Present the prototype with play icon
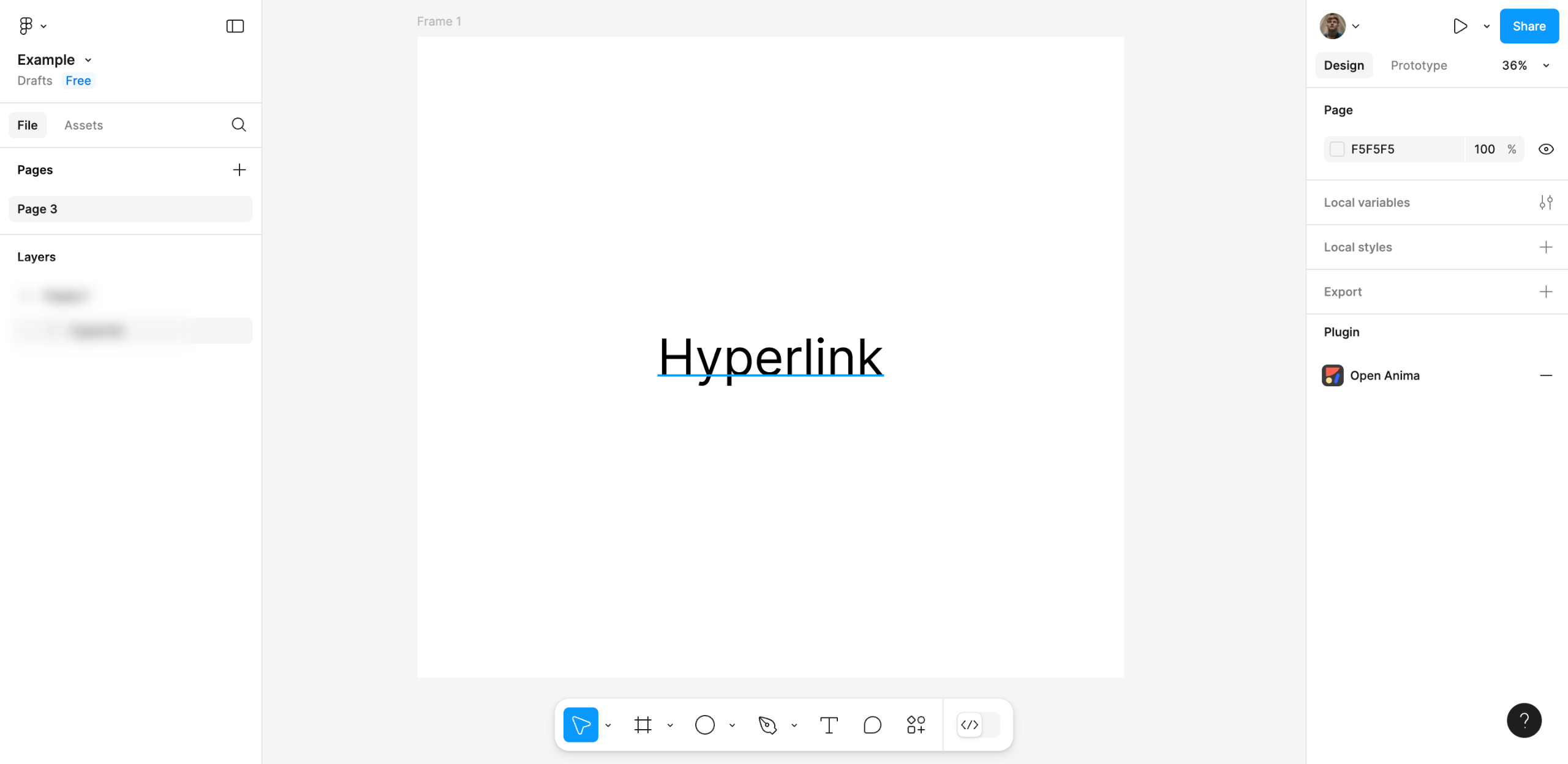This screenshot has height=764, width=1568. [1460, 26]
